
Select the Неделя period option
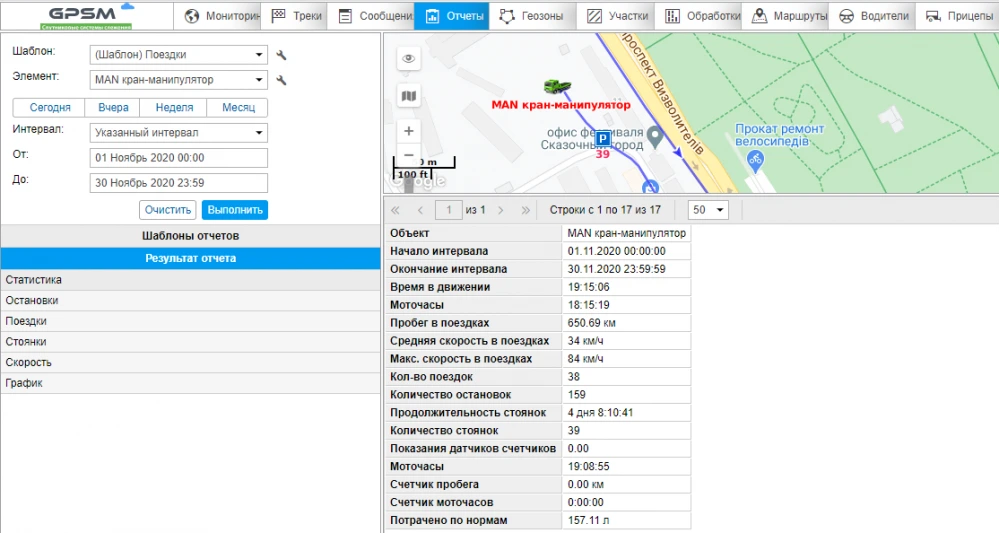(x=174, y=108)
